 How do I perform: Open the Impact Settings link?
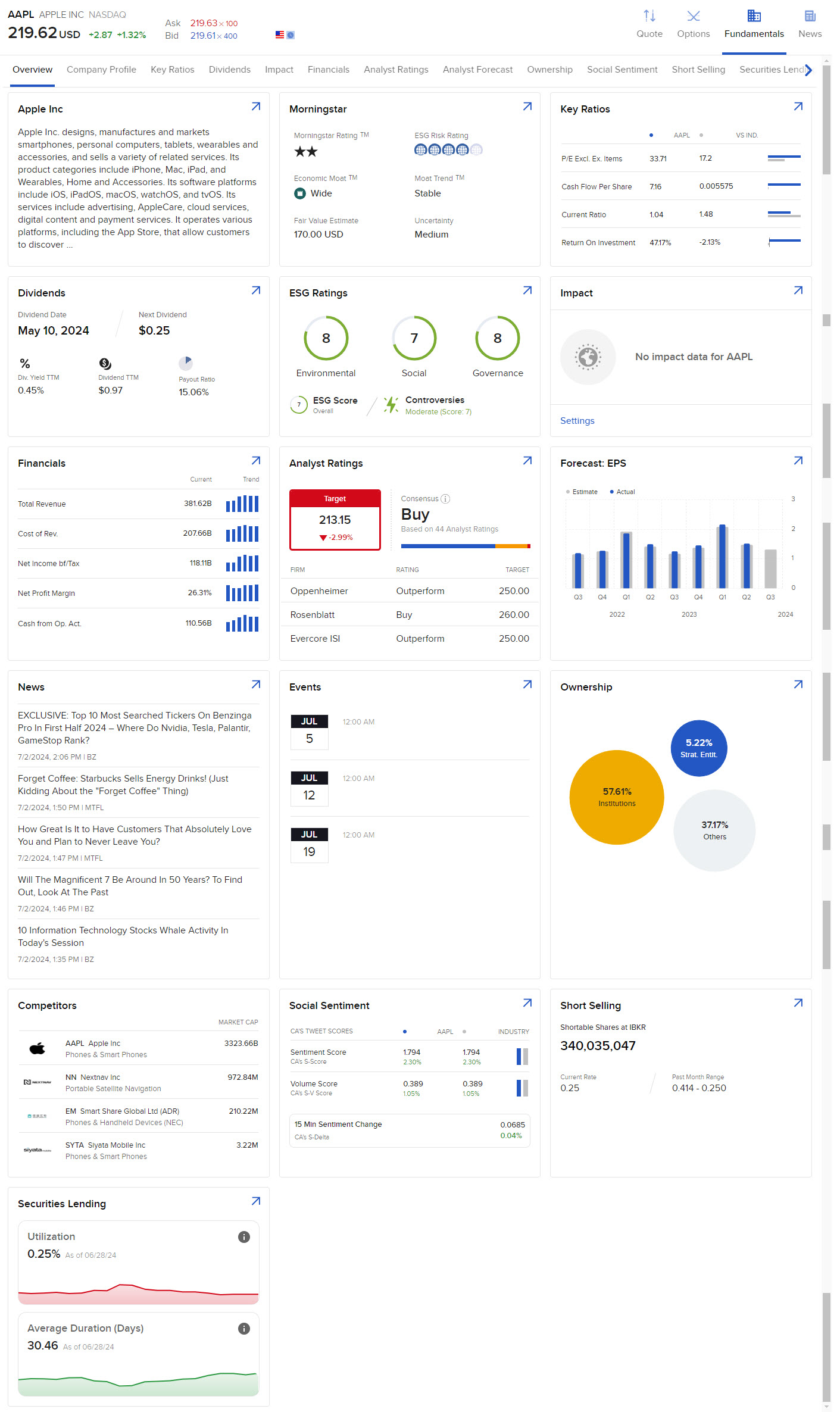(x=577, y=421)
